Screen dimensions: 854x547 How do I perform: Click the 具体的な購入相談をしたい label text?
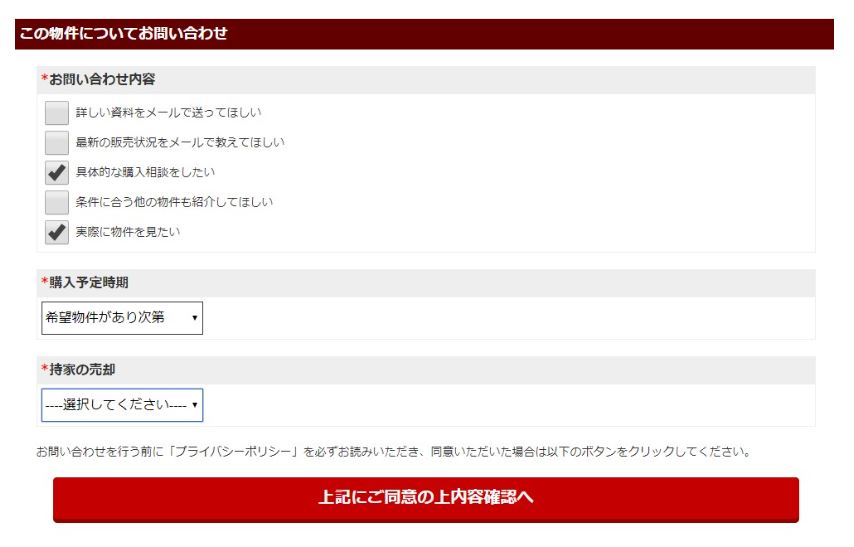point(145,173)
